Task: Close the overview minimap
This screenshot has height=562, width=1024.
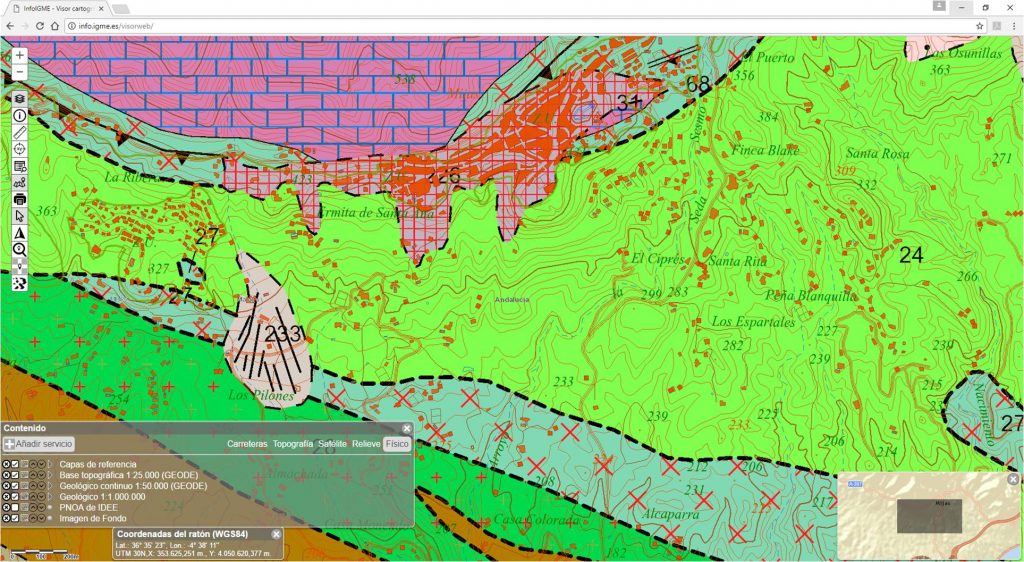Action: tap(1013, 479)
